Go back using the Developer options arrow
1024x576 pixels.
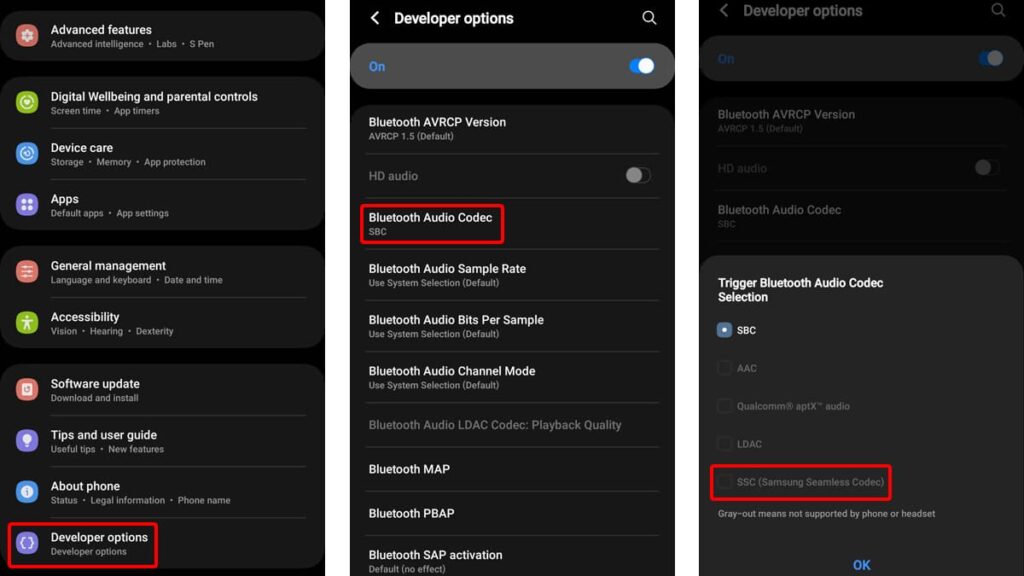coord(375,18)
